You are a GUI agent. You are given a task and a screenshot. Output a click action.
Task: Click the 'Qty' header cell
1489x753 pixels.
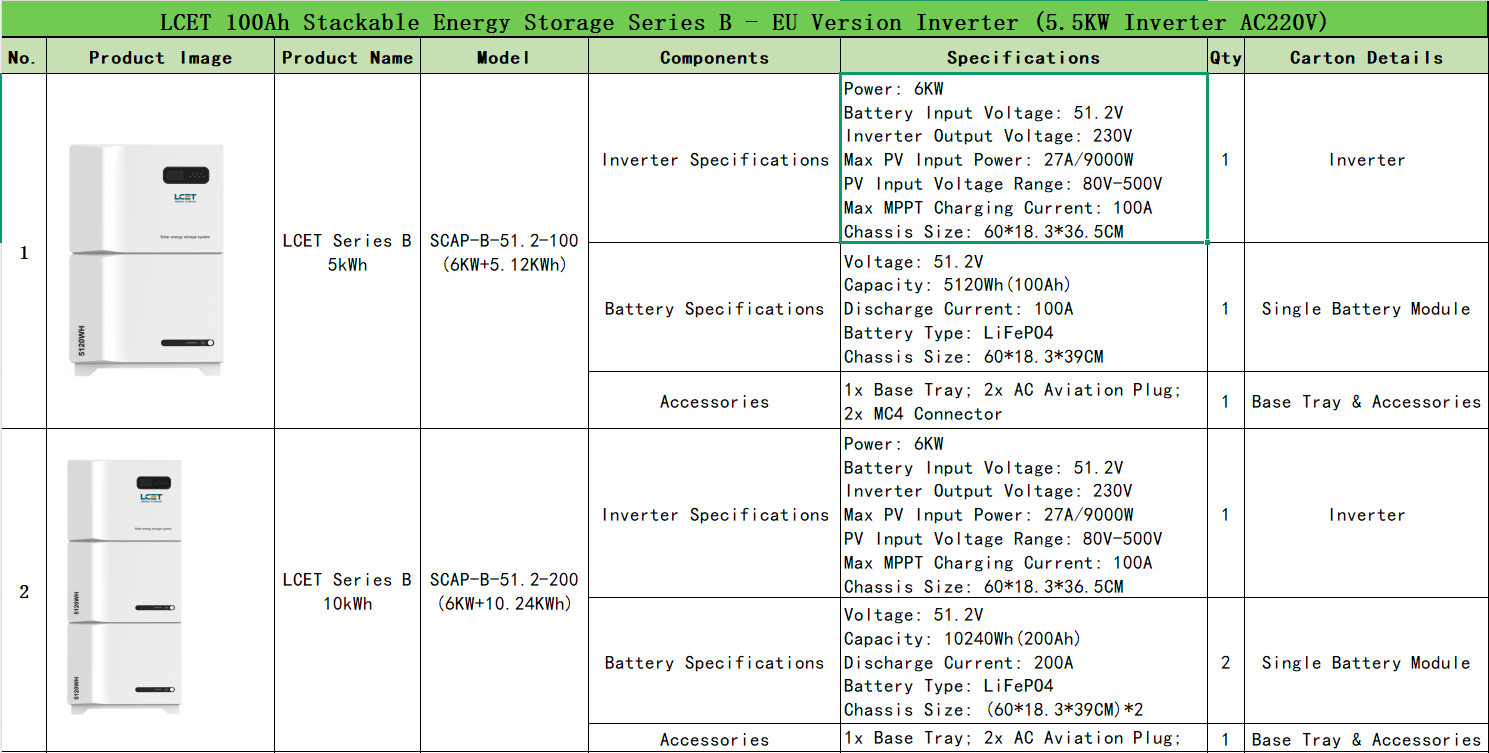1225,58
